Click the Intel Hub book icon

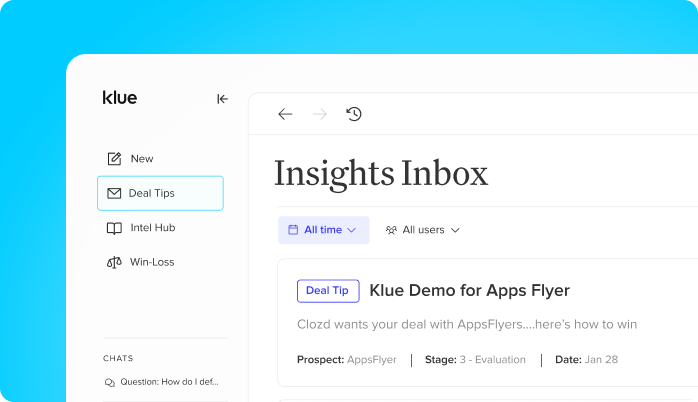coord(114,228)
